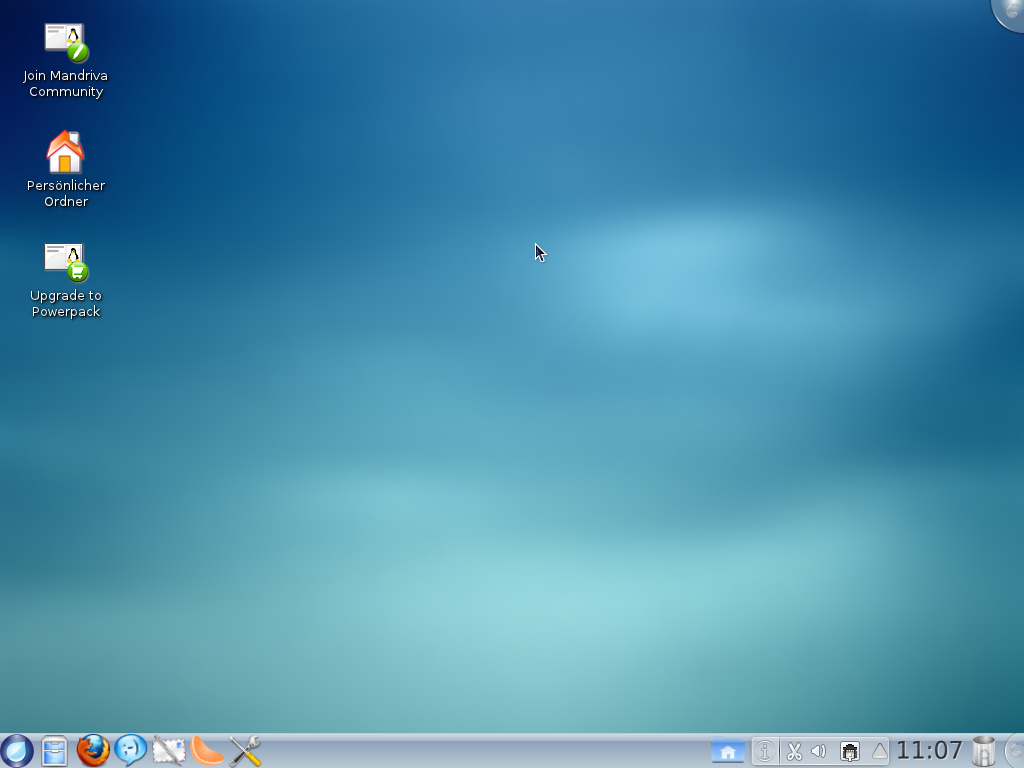
Task: Launch the instant messenger speech-bubble icon
Action: 130,751
